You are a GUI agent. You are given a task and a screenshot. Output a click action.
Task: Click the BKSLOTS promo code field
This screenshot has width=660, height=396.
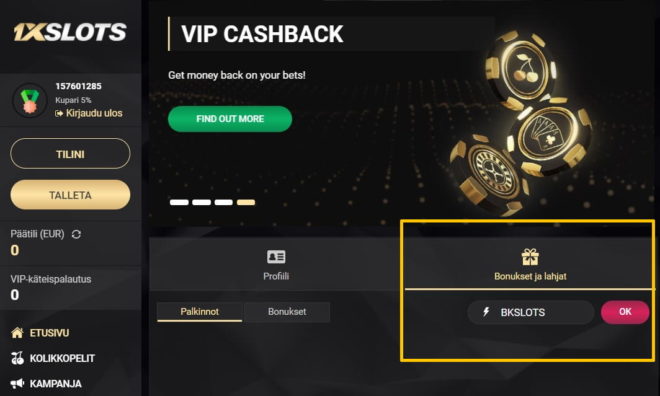tap(531, 312)
